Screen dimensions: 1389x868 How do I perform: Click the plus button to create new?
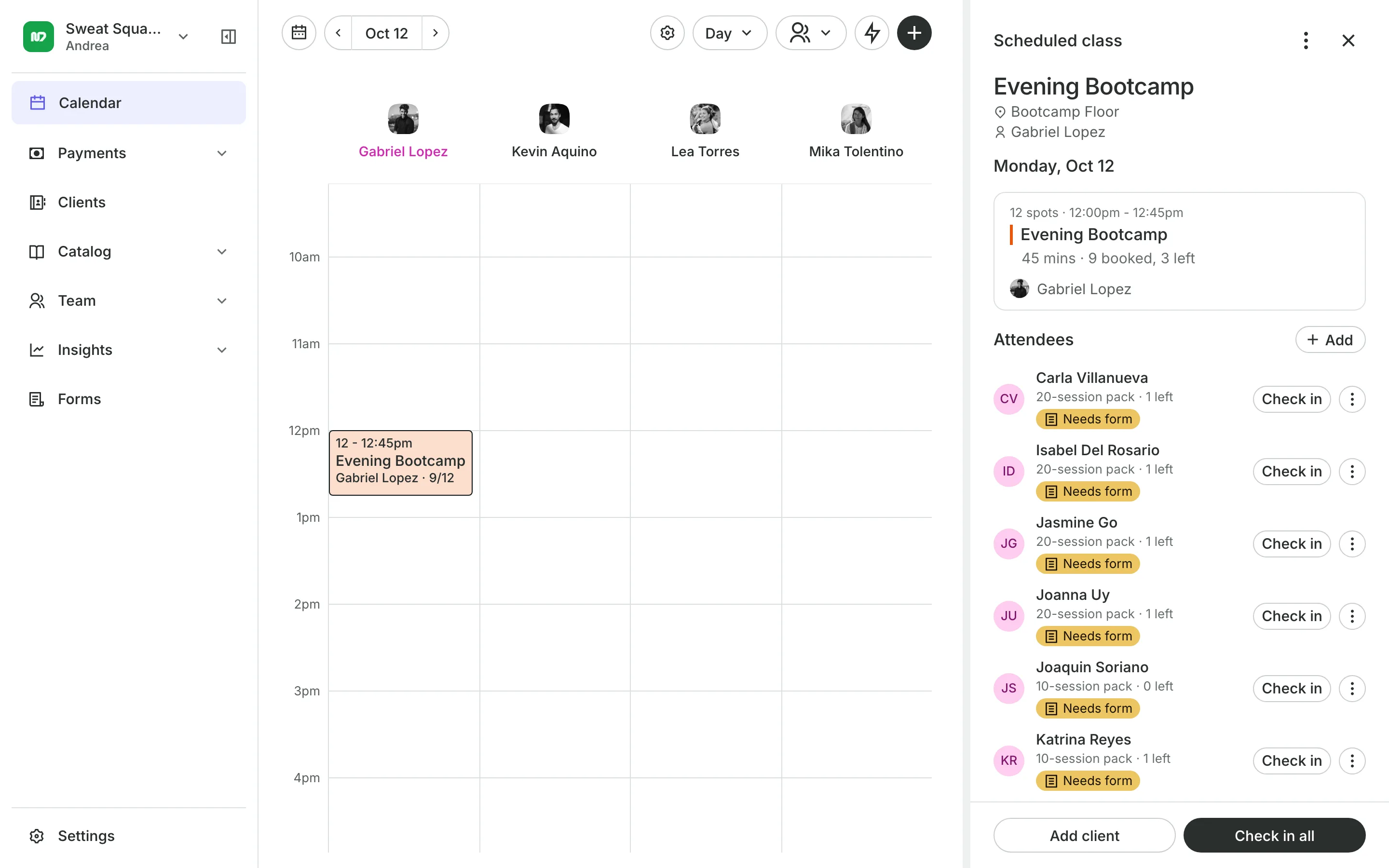[x=914, y=33]
